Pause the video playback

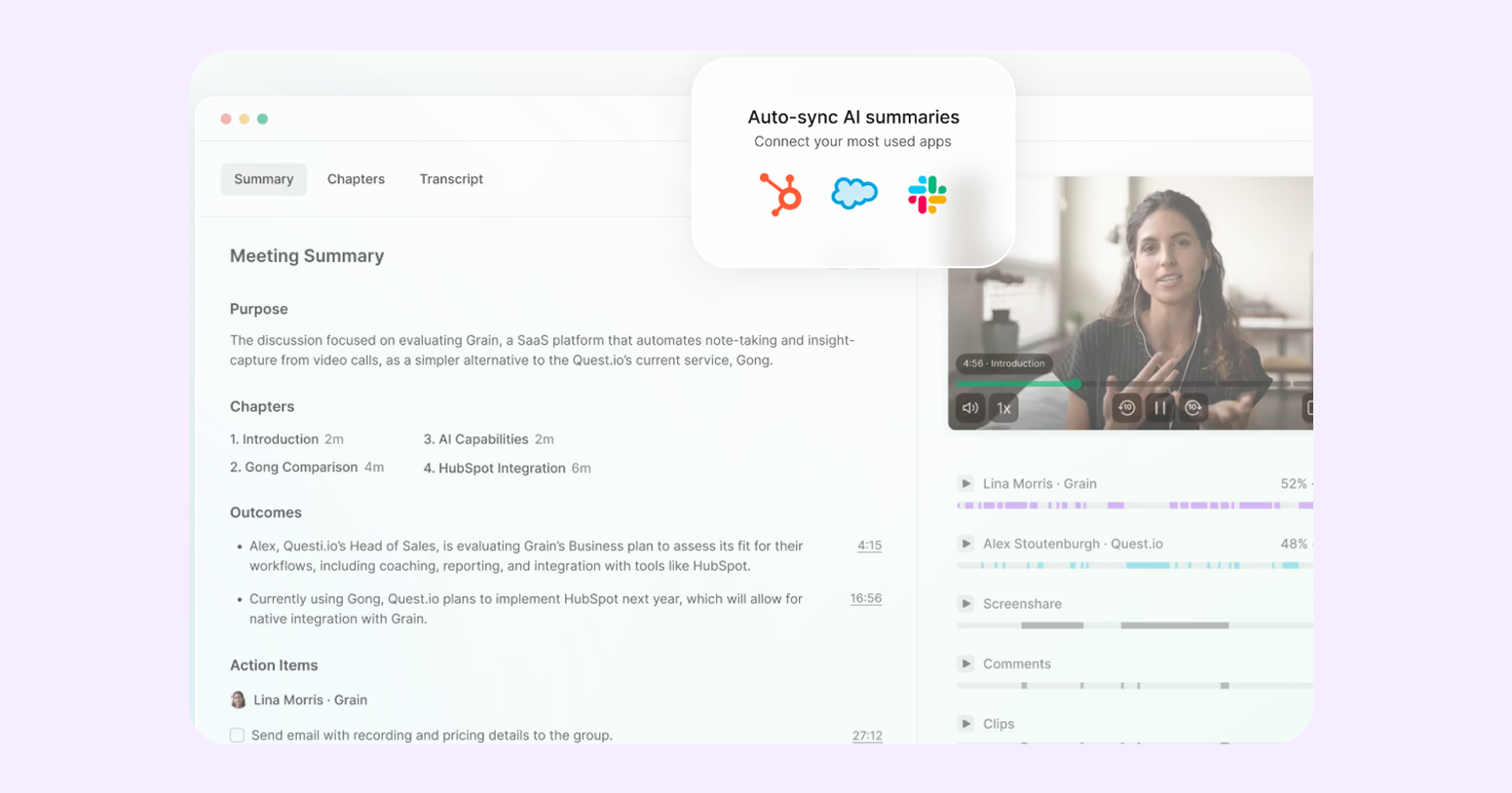coord(1159,408)
